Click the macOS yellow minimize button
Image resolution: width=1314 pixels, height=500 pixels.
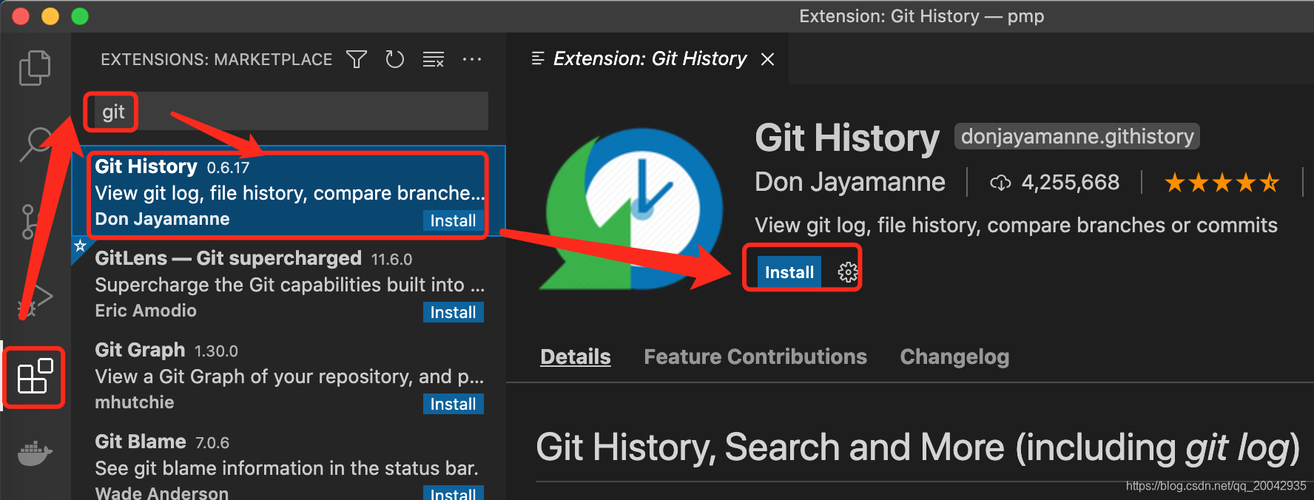pos(50,16)
